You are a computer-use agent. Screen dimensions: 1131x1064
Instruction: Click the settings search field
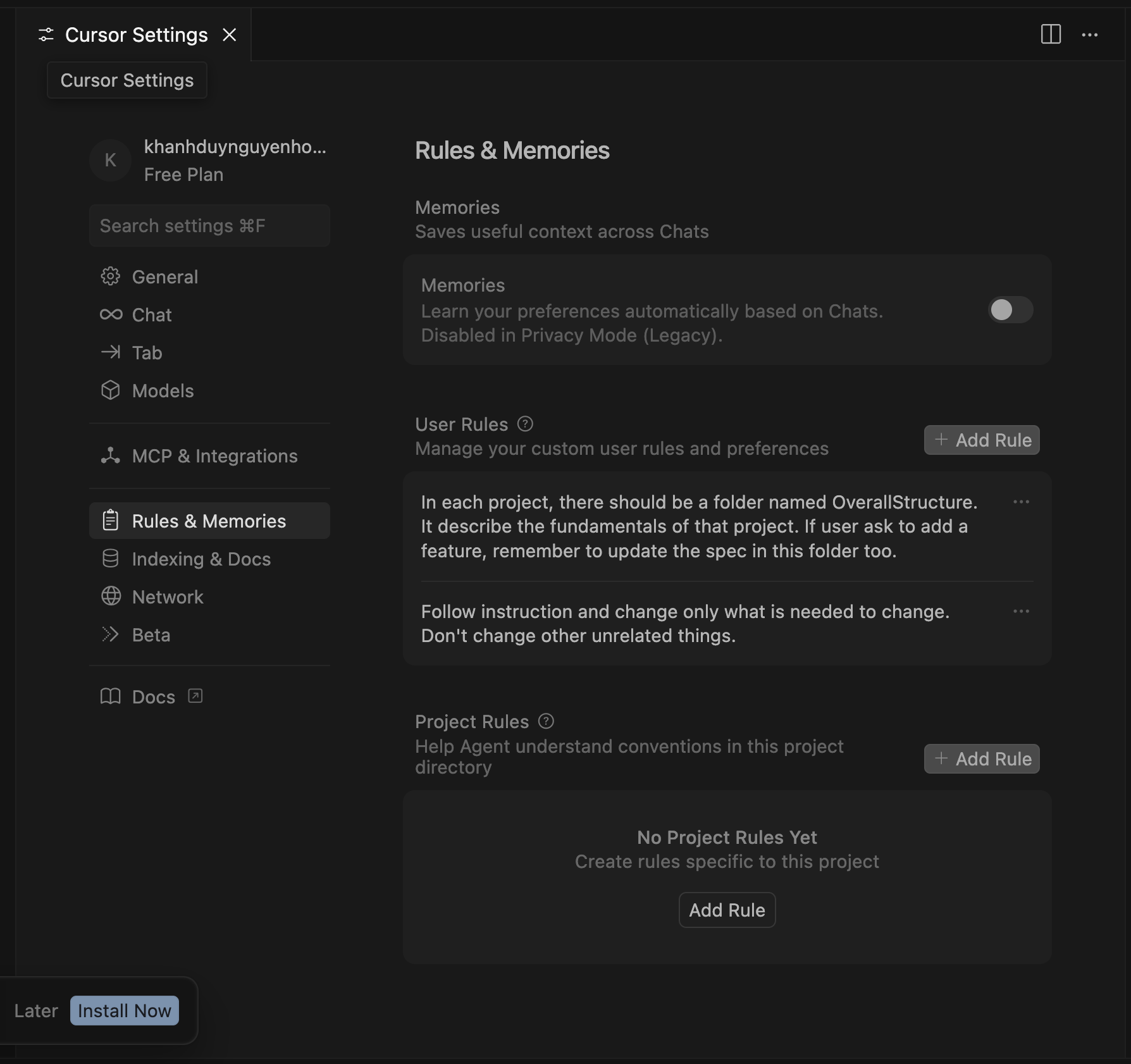(x=209, y=225)
